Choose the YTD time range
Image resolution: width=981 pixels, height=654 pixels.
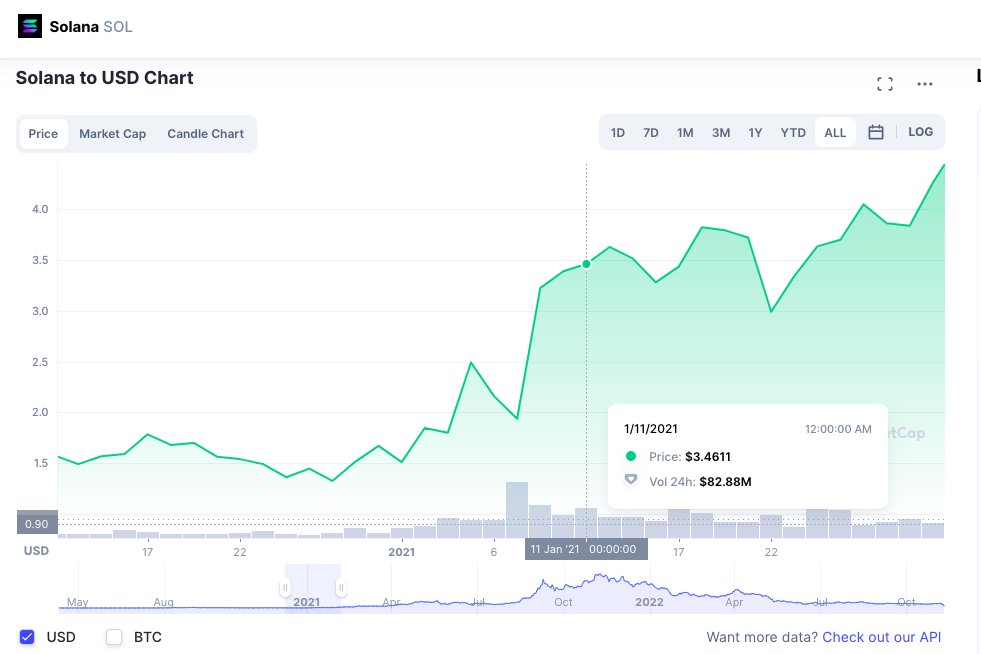[793, 133]
